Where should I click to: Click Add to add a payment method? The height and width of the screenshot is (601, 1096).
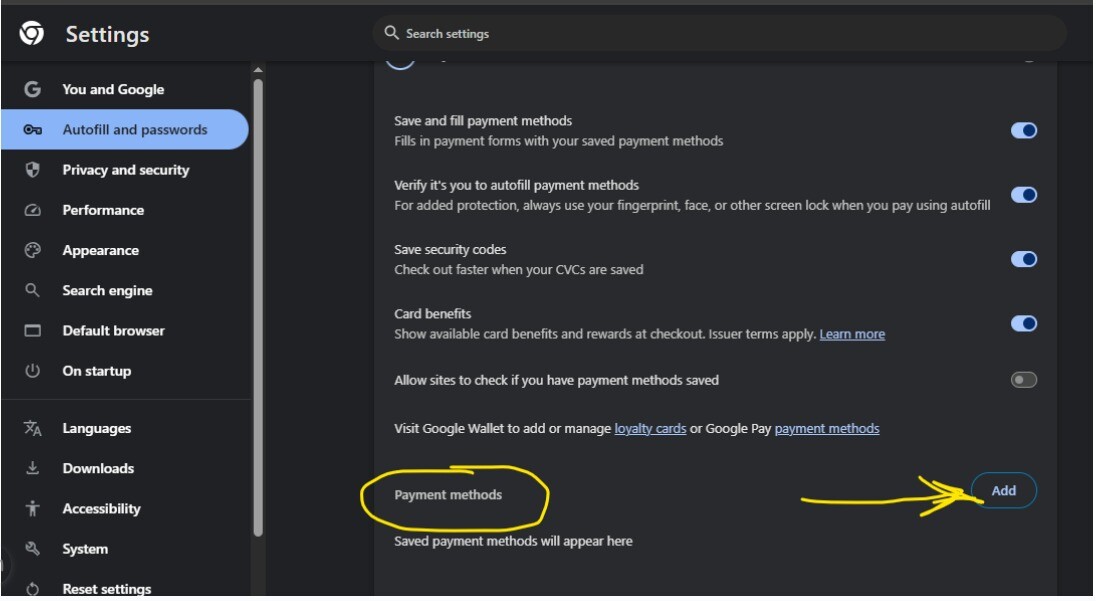click(1004, 491)
